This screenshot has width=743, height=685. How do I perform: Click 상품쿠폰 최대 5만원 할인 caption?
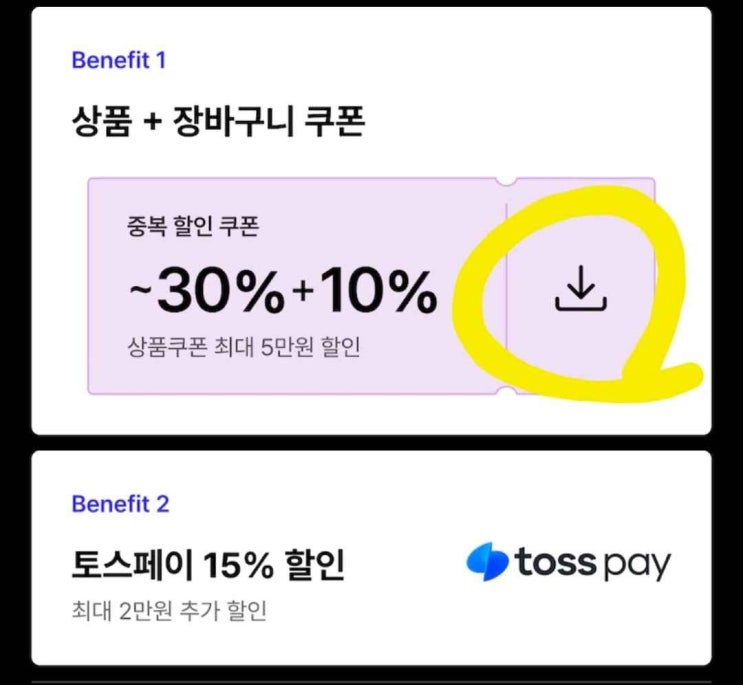[x=244, y=347]
